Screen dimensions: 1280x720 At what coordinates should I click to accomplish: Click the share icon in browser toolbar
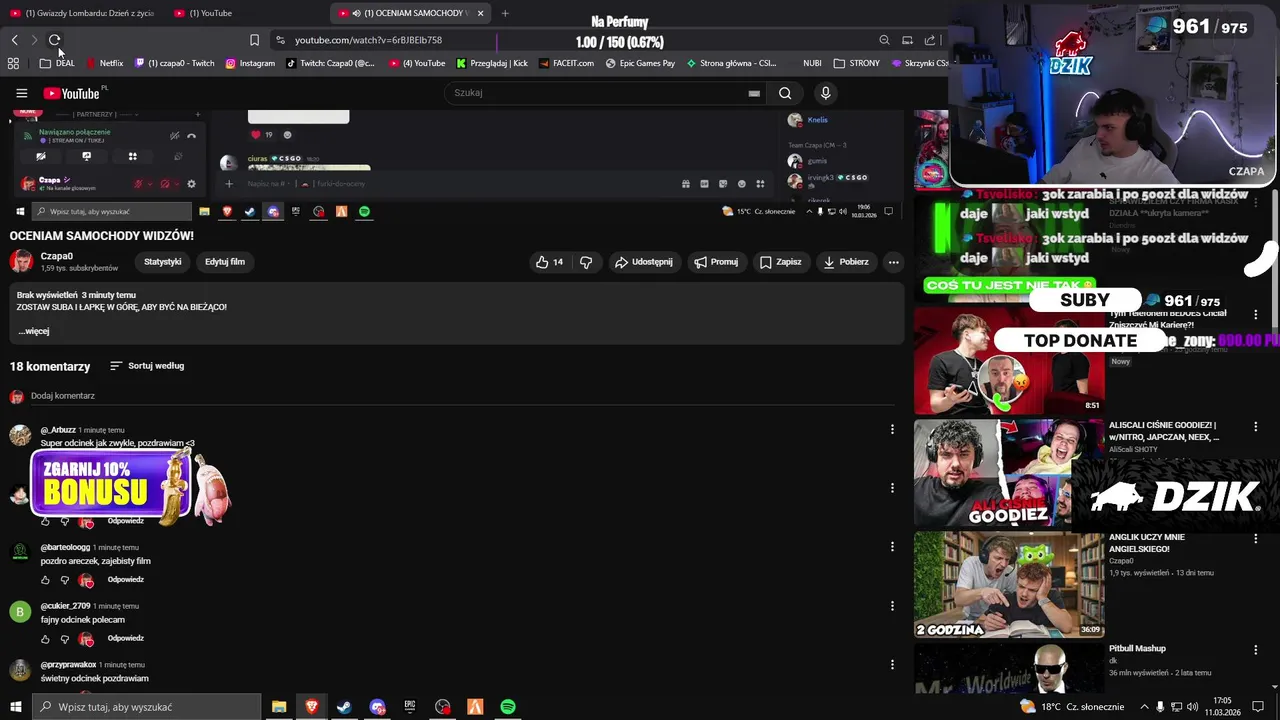pos(930,40)
